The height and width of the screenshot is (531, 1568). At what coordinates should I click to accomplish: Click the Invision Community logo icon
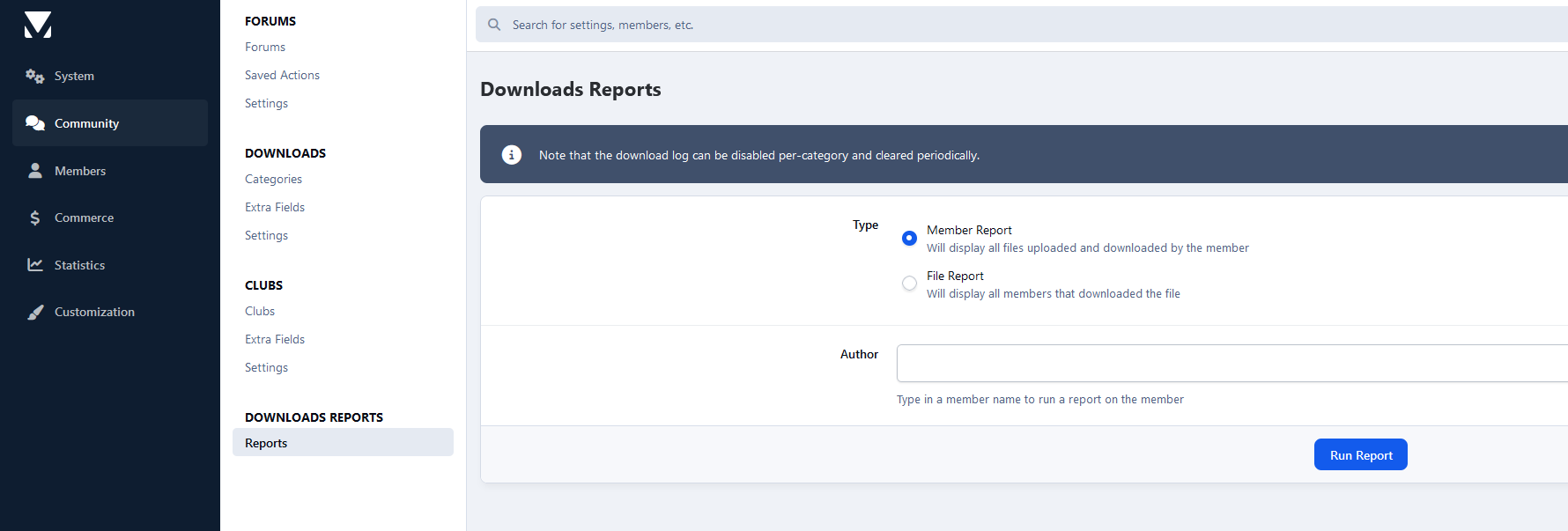tap(38, 25)
